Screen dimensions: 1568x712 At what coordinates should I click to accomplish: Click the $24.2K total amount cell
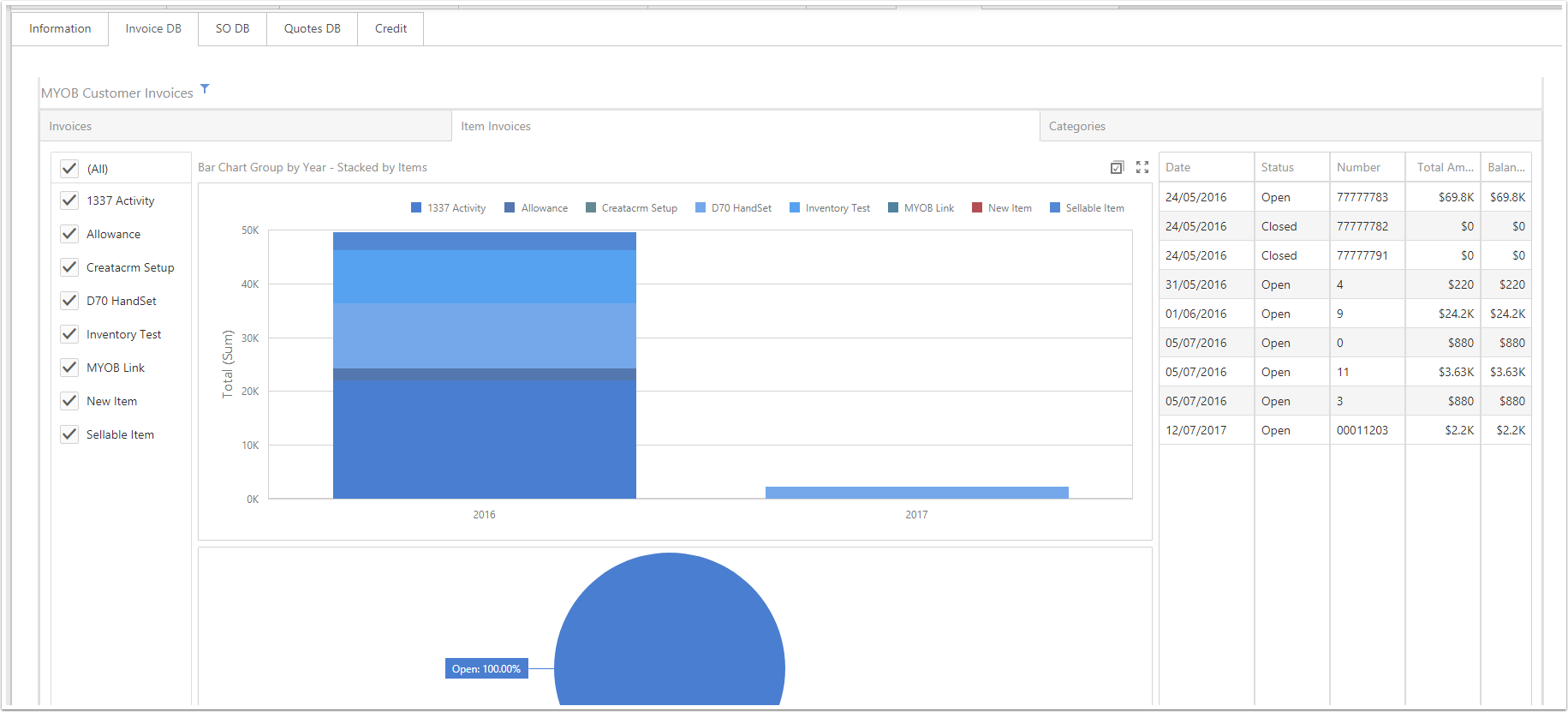[x=1443, y=314]
